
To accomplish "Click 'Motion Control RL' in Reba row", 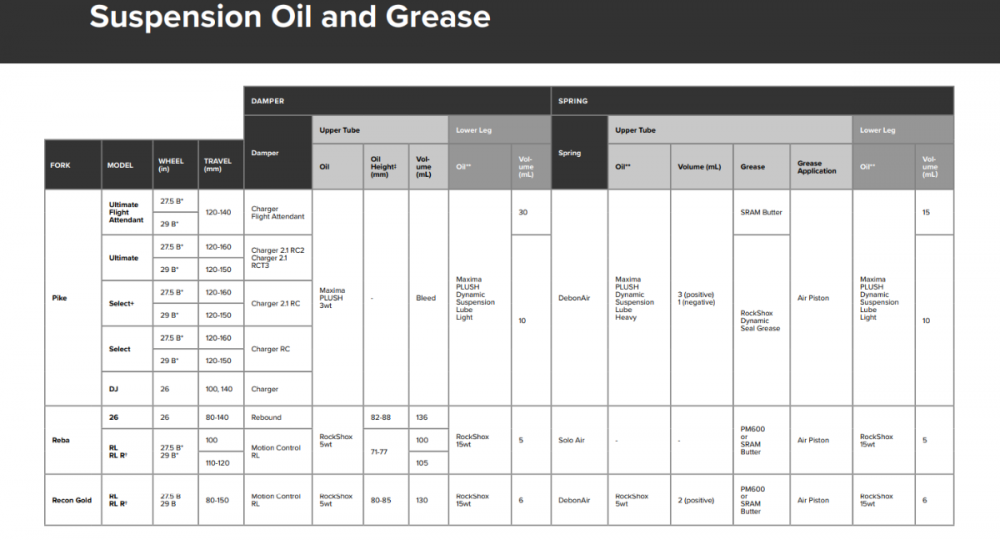I will click(x=277, y=451).
